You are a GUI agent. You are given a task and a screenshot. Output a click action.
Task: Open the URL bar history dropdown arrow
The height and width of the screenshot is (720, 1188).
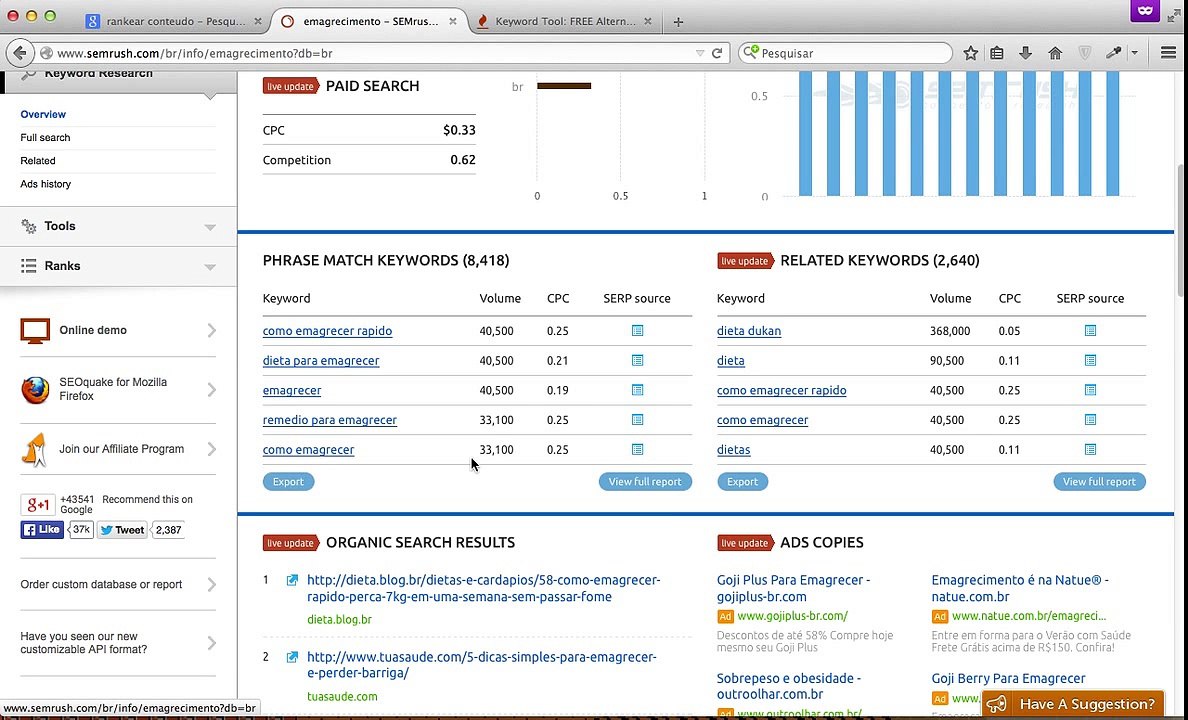coord(700,53)
